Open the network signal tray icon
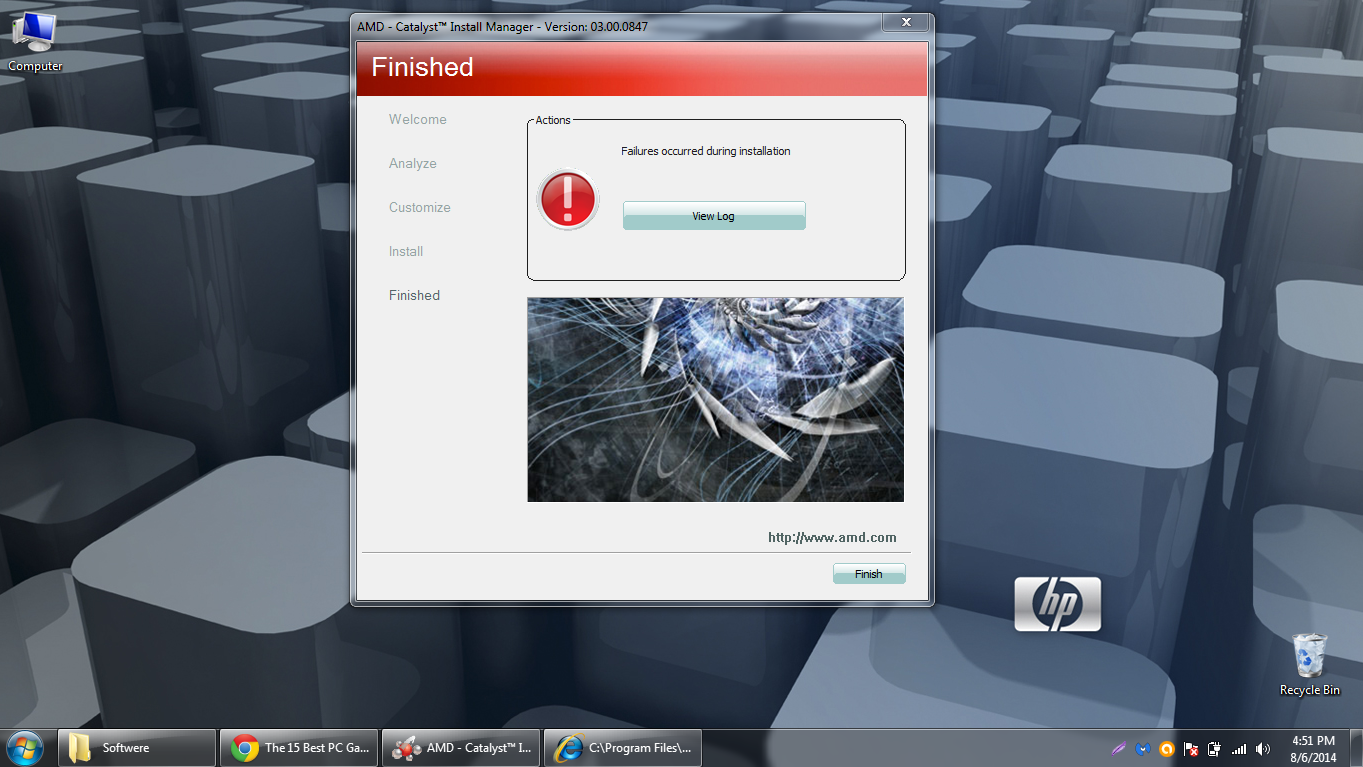Viewport: 1363px width, 767px height. tap(1239, 749)
